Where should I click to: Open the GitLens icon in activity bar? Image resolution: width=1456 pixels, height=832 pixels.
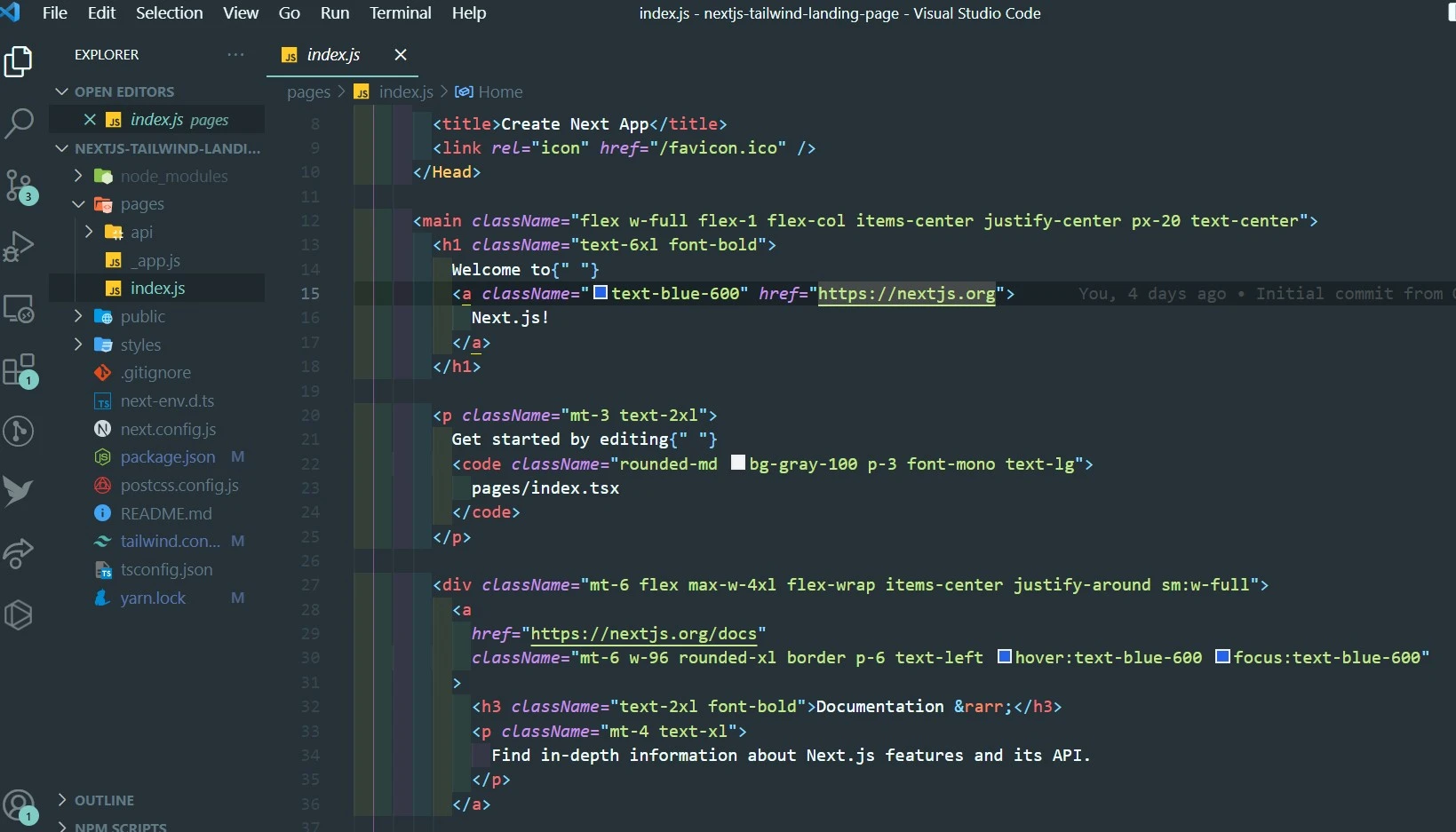19,432
